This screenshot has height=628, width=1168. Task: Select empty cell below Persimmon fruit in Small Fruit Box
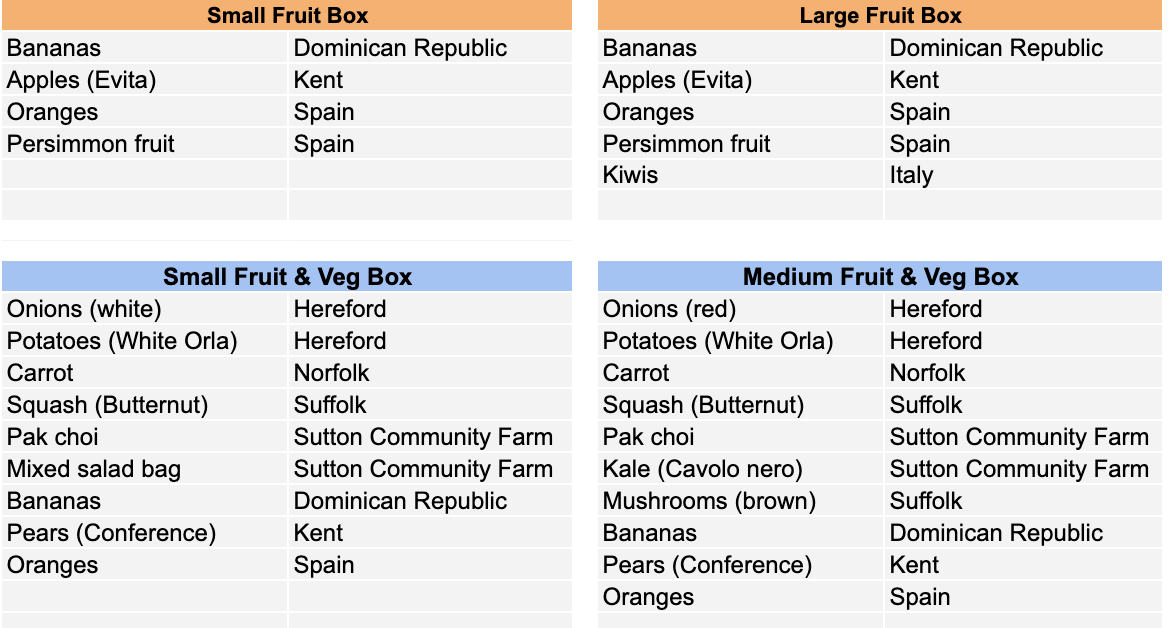click(145, 175)
